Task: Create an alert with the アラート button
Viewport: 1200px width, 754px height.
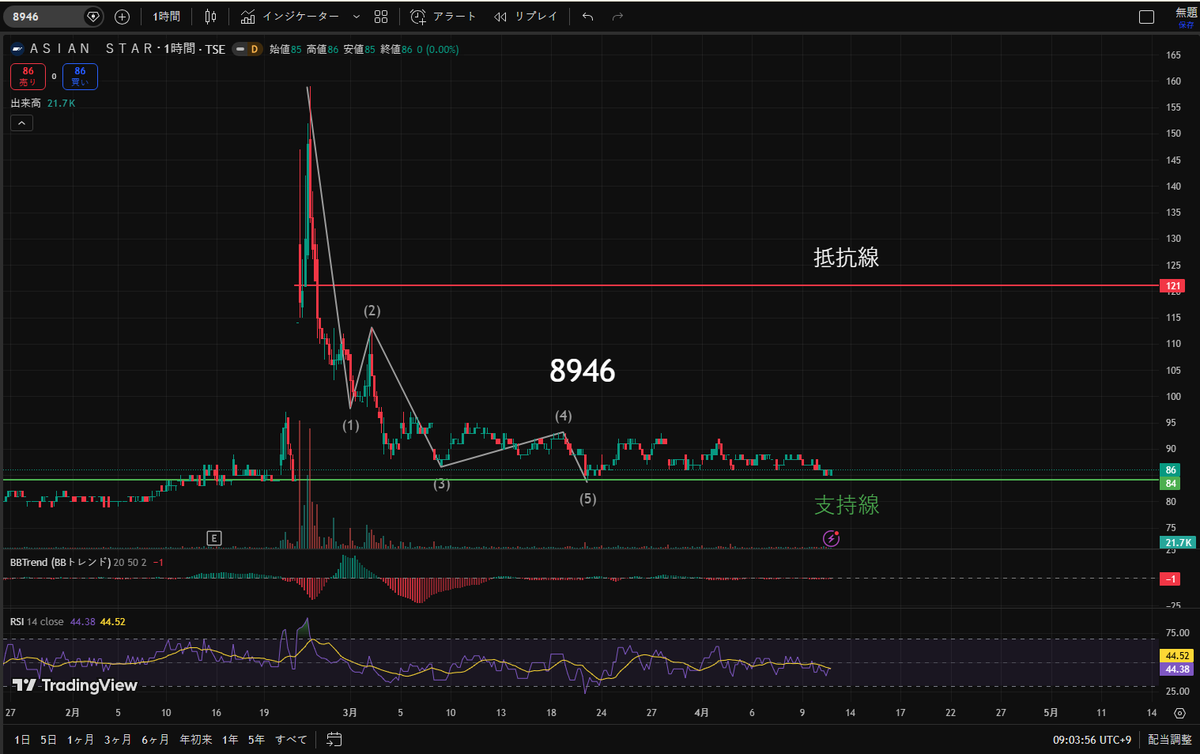Action: (x=442, y=16)
